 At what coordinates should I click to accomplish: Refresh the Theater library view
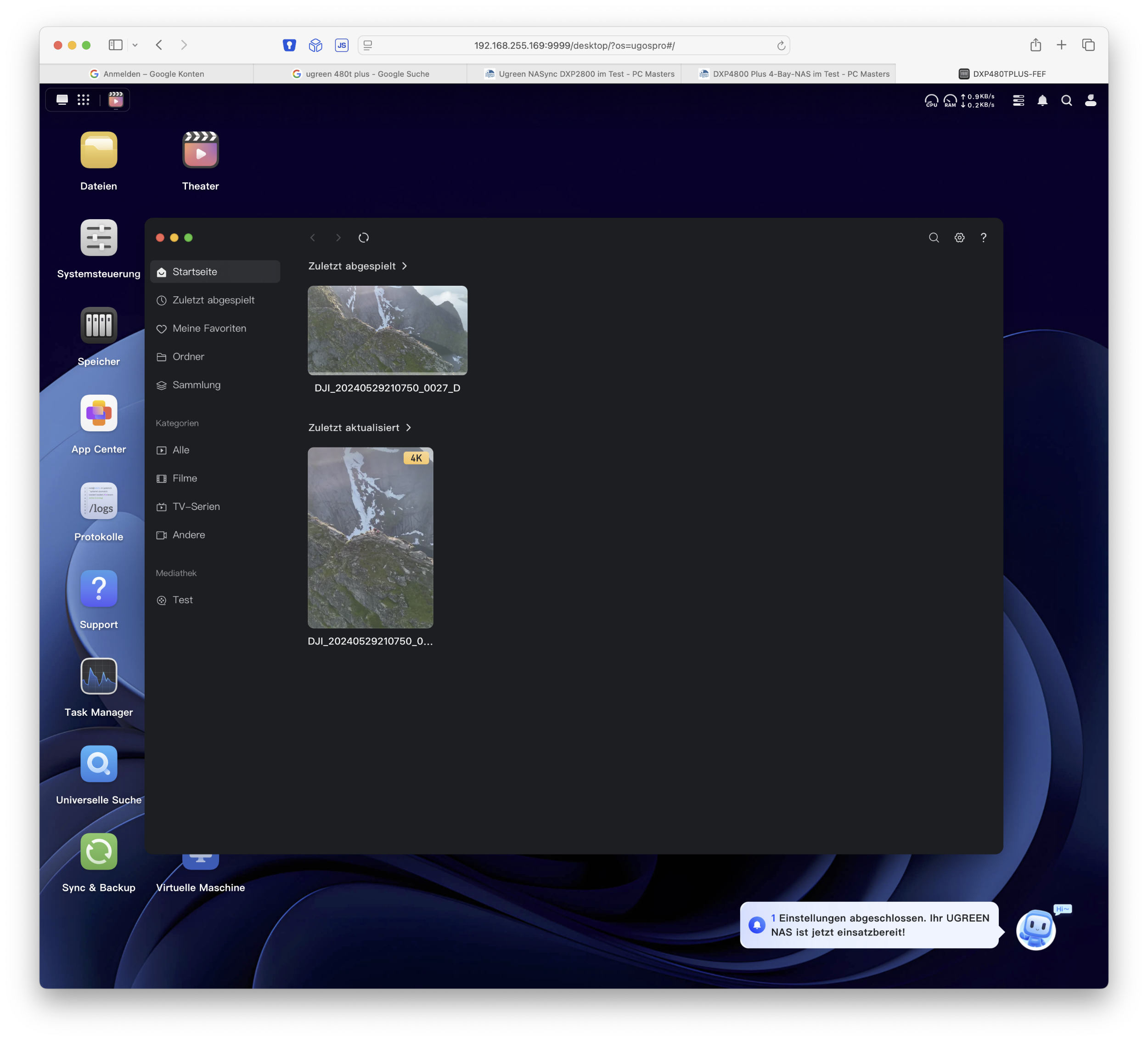click(x=364, y=238)
